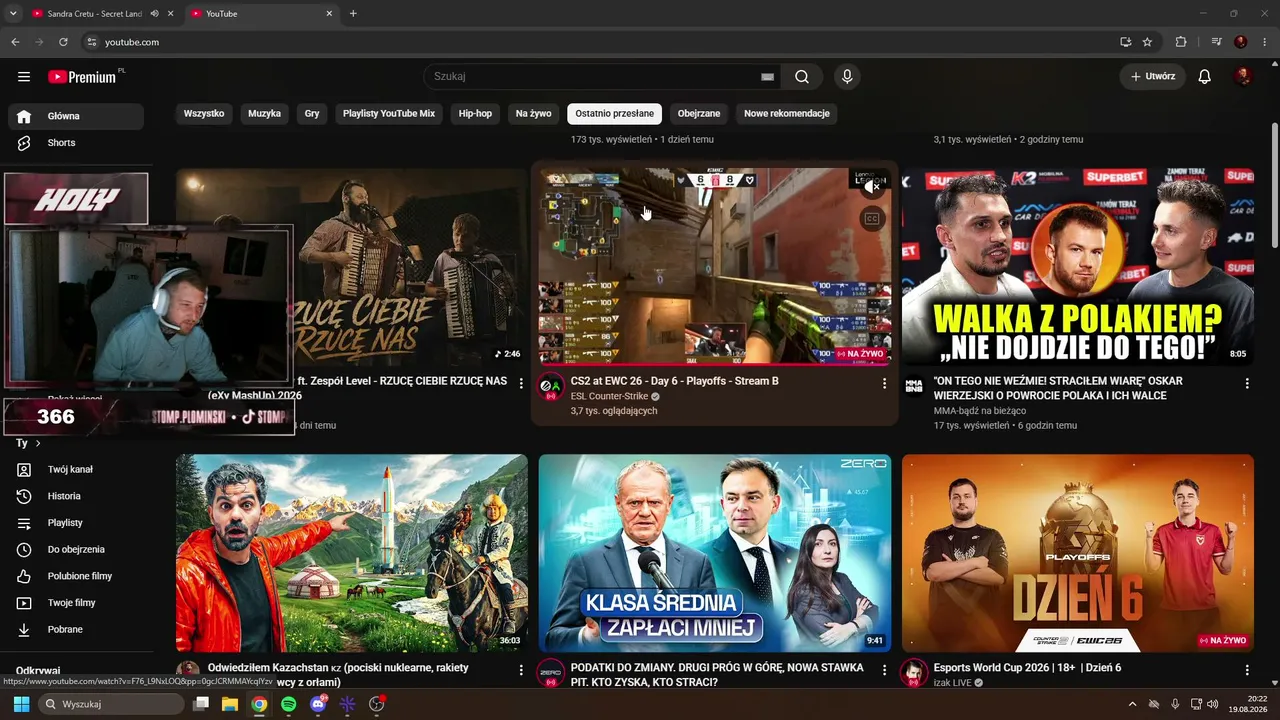1280x720 pixels.
Task: Open Twoje filmy in the sidebar
Action: tap(76, 603)
